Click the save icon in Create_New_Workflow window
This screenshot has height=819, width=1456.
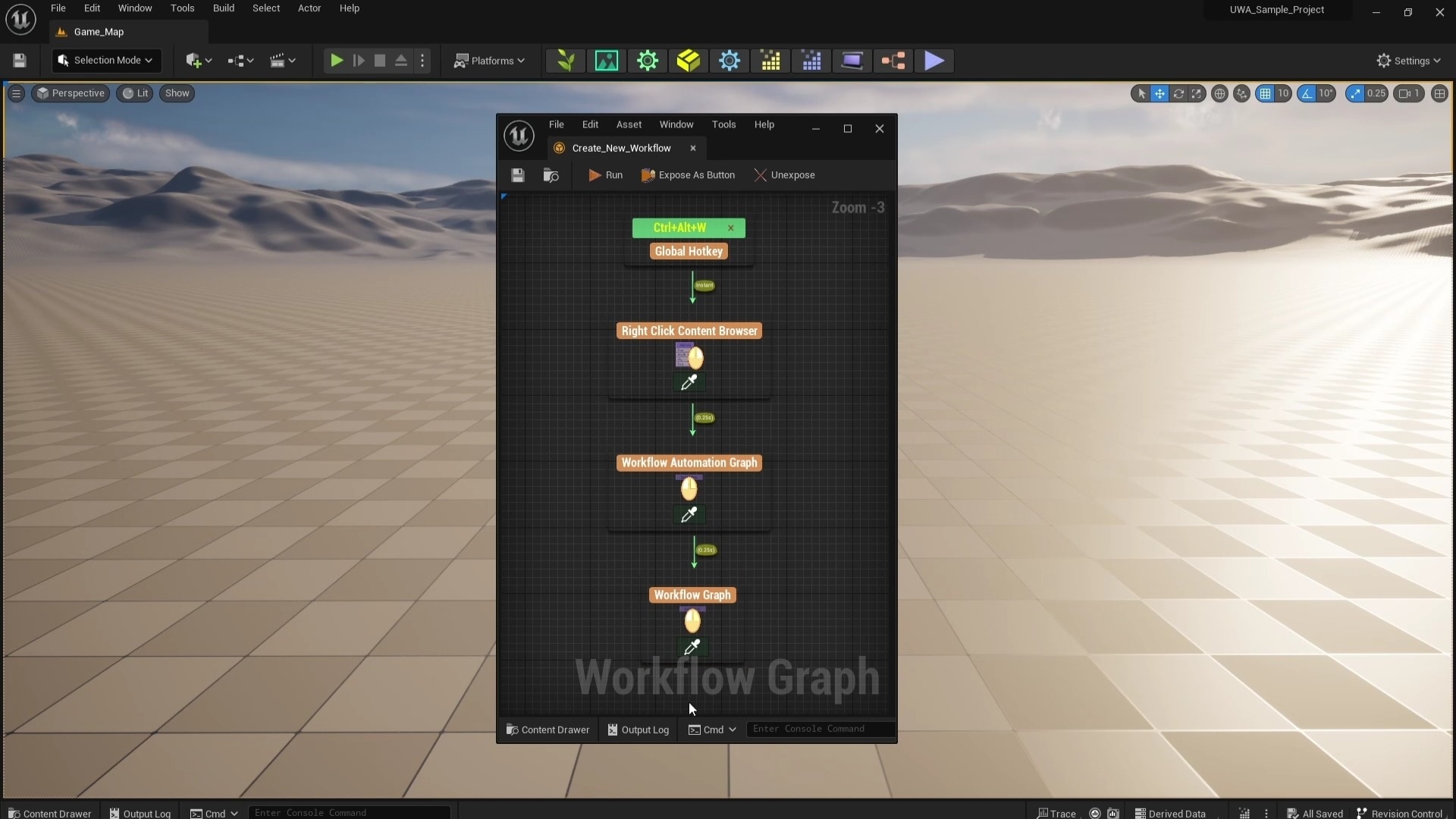pyautogui.click(x=517, y=175)
